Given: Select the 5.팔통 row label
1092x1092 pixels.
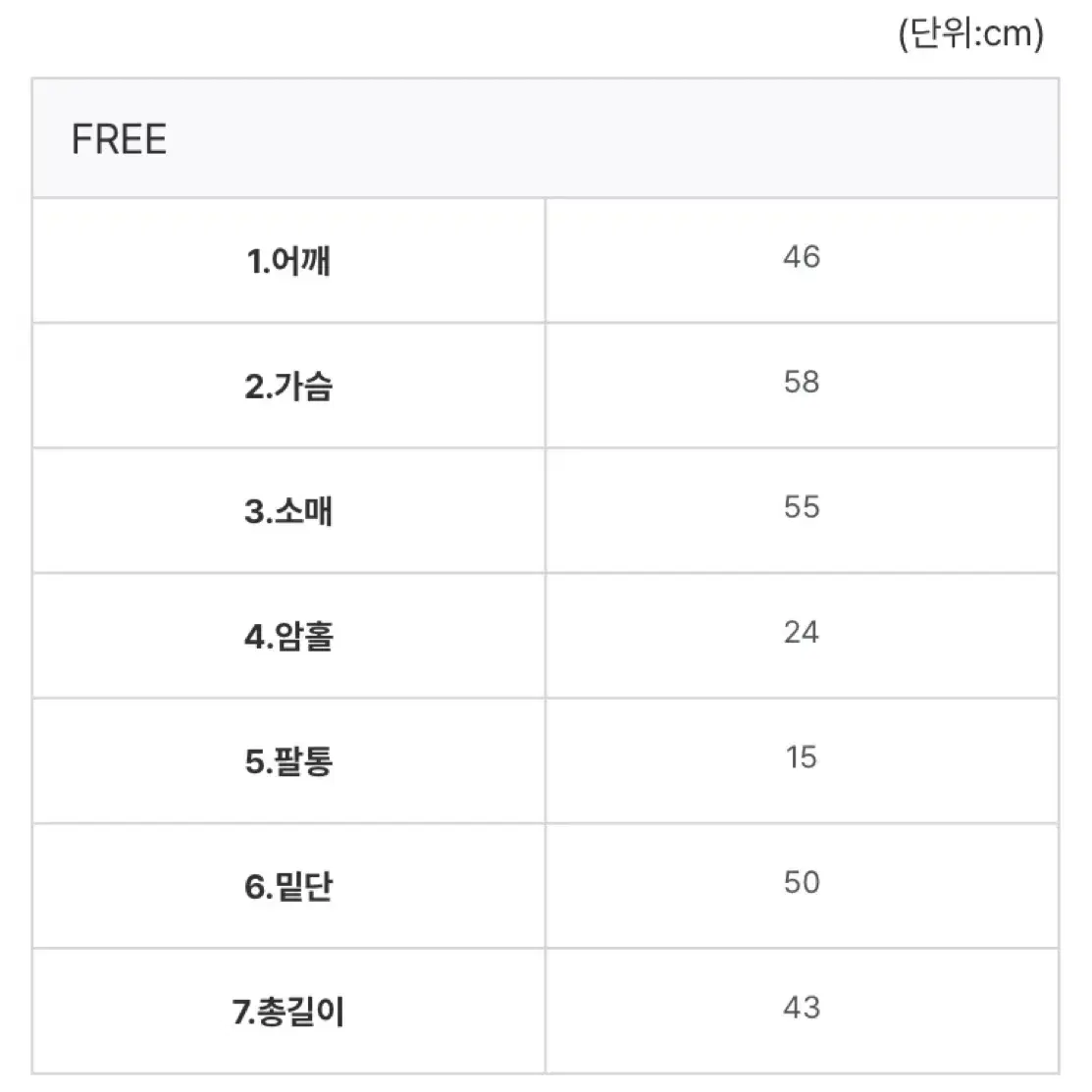Looking at the screenshot, I should tap(288, 761).
